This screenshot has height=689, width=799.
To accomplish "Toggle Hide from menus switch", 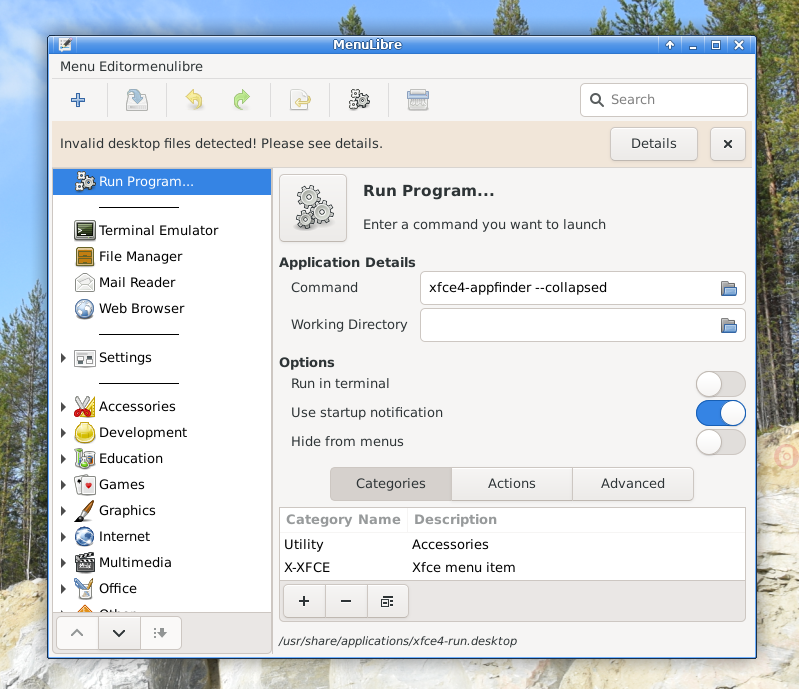I will [x=721, y=442].
